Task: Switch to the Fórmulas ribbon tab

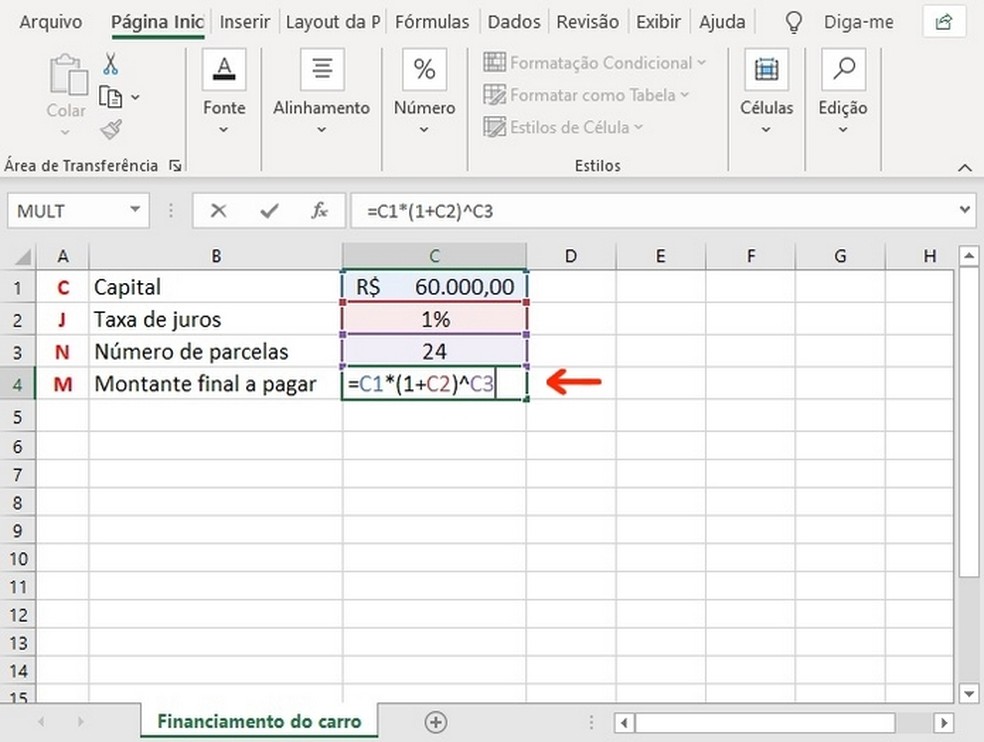Action: point(432,21)
